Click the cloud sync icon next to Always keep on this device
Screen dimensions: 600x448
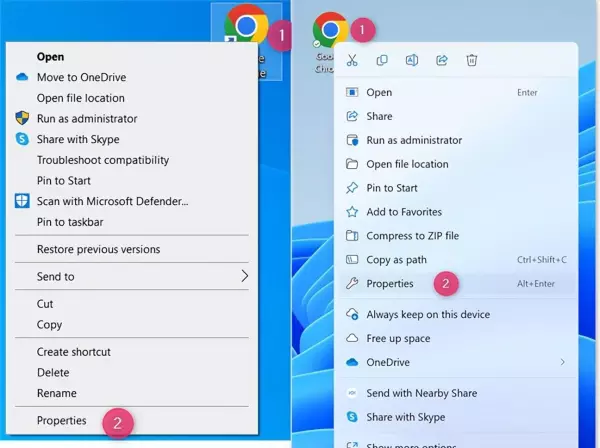click(x=352, y=314)
